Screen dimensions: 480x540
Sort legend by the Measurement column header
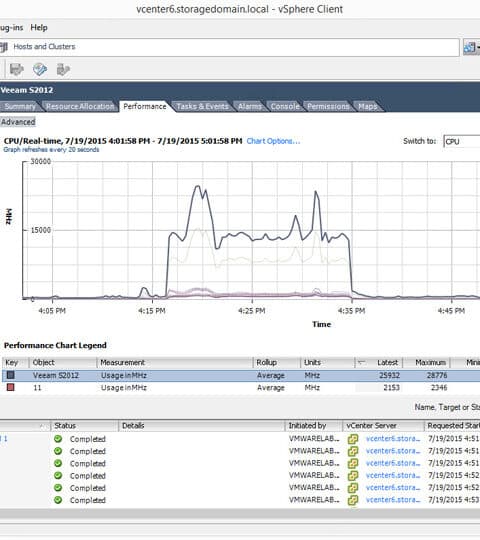pos(175,363)
